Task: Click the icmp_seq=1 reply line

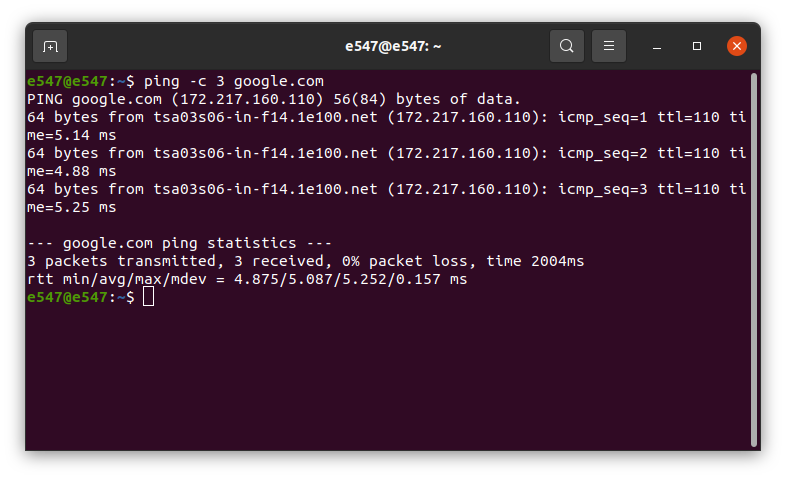Action: 386,117
